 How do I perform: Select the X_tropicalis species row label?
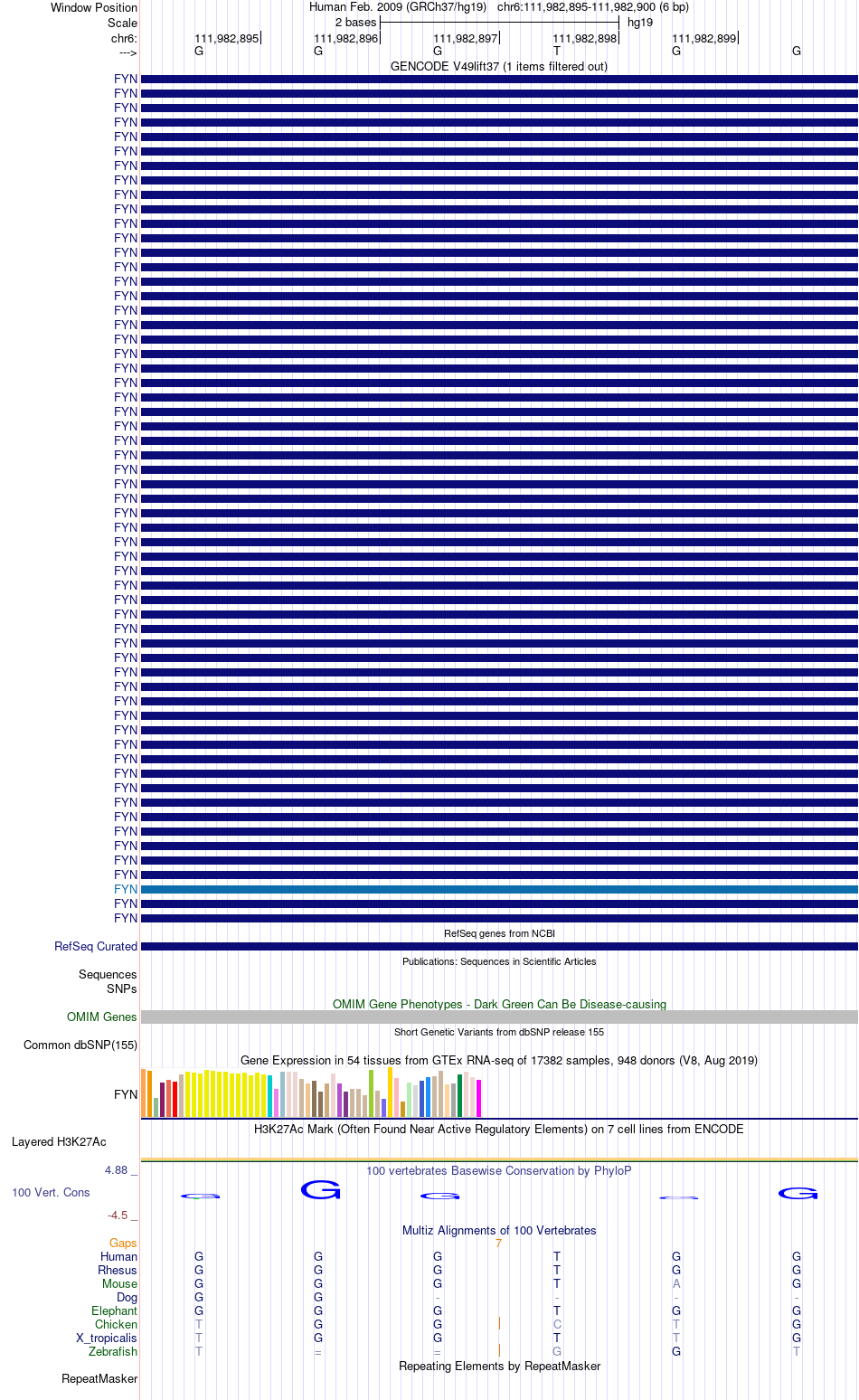coord(107,1338)
